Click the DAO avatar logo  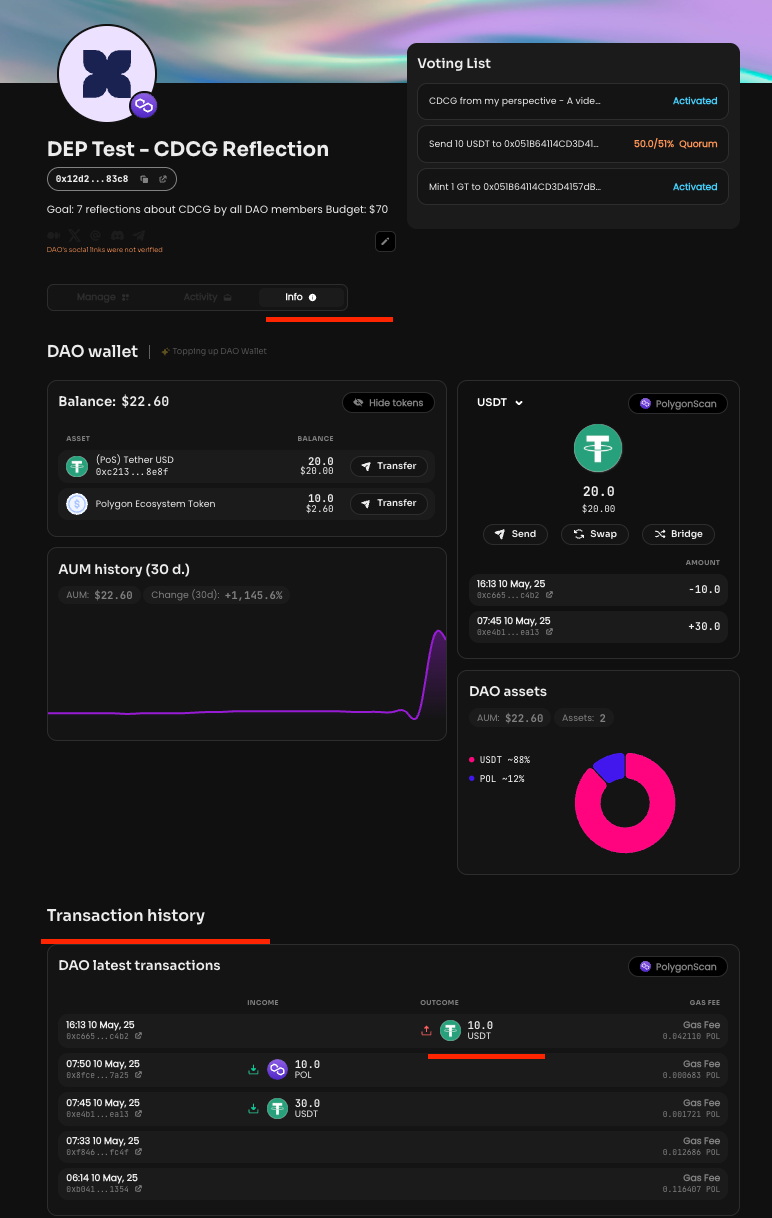click(x=106, y=74)
